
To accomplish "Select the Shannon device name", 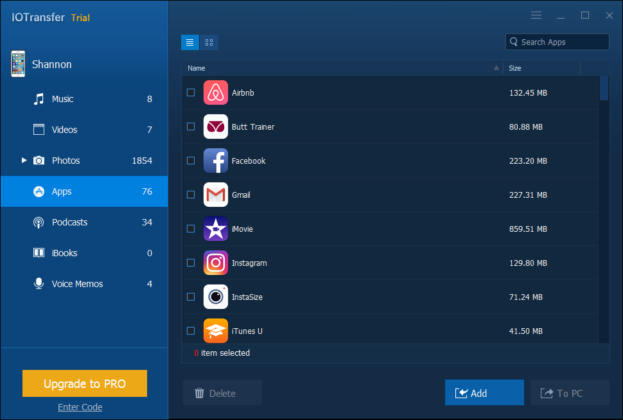I will (52, 64).
